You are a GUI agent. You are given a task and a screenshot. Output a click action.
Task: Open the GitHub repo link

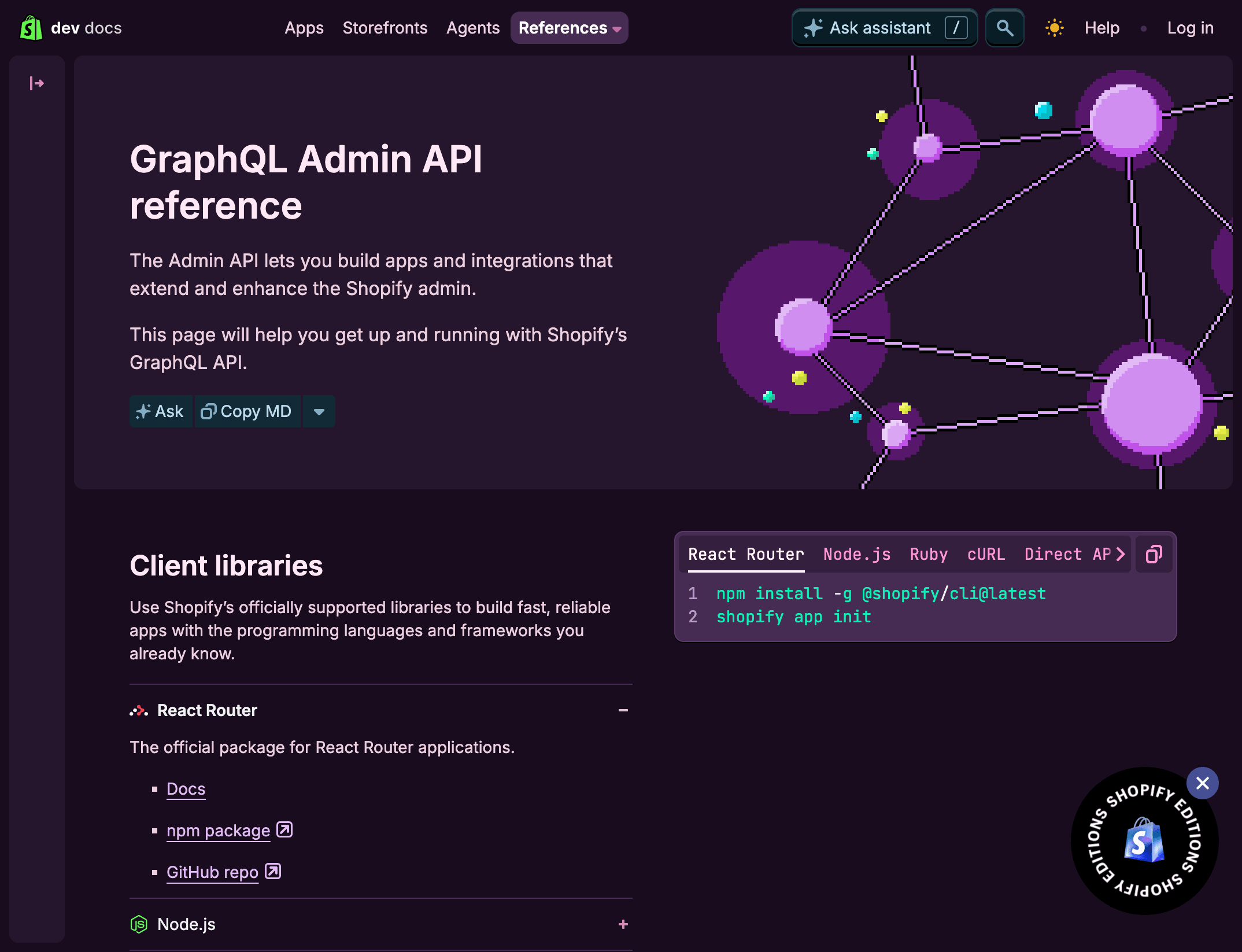click(213, 872)
